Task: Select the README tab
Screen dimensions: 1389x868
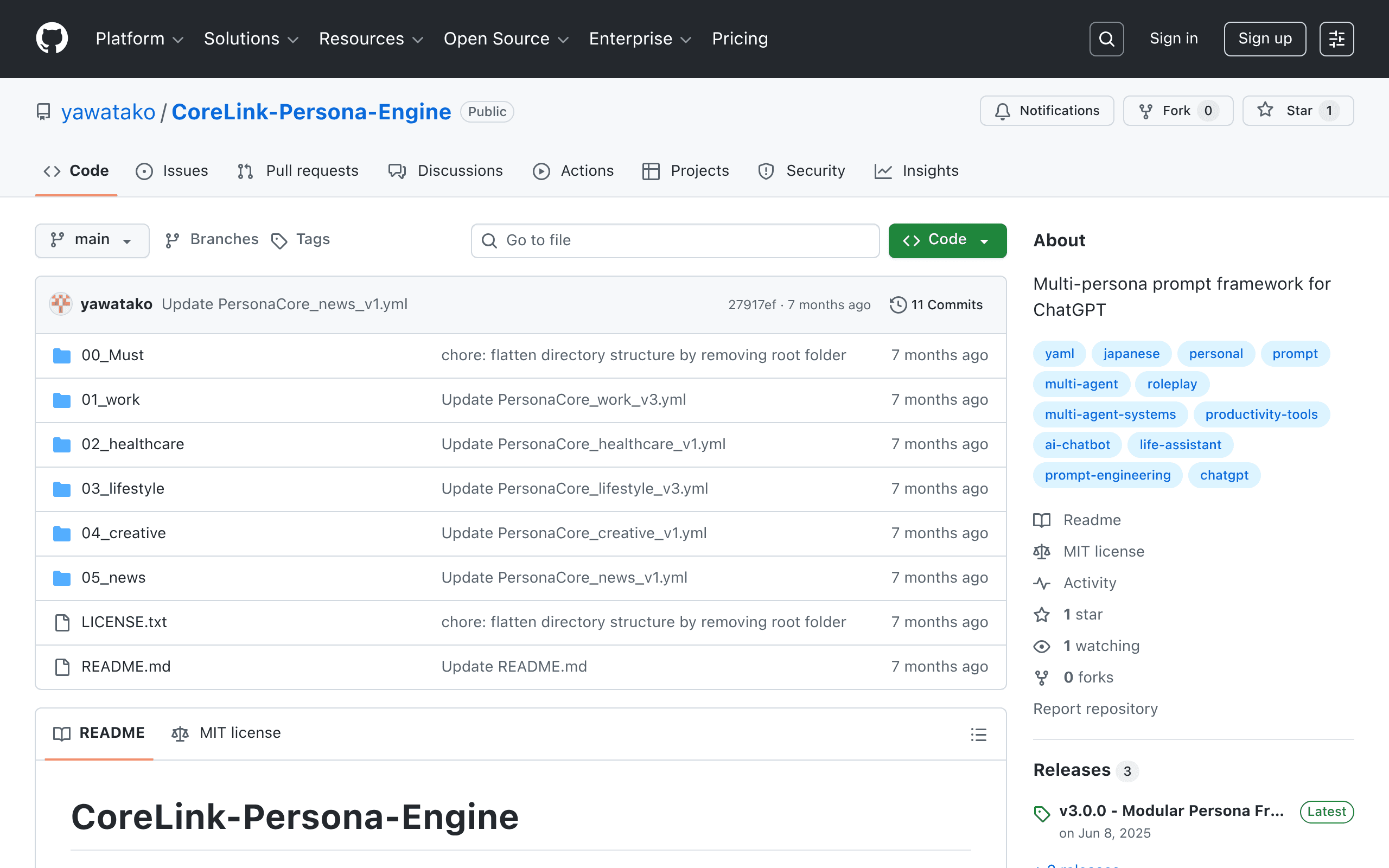Action: pos(99,733)
